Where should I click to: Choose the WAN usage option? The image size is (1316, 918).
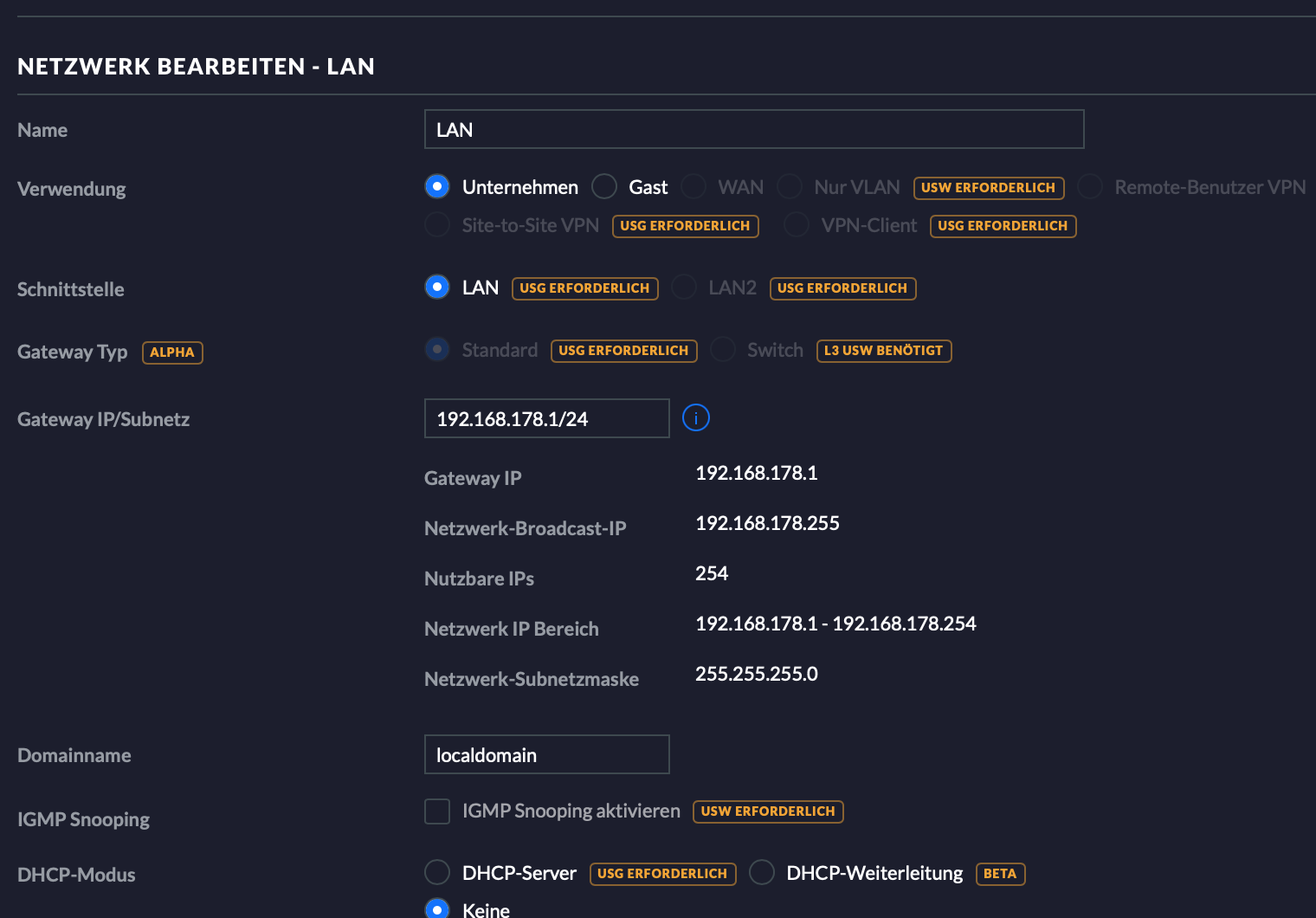[693, 187]
